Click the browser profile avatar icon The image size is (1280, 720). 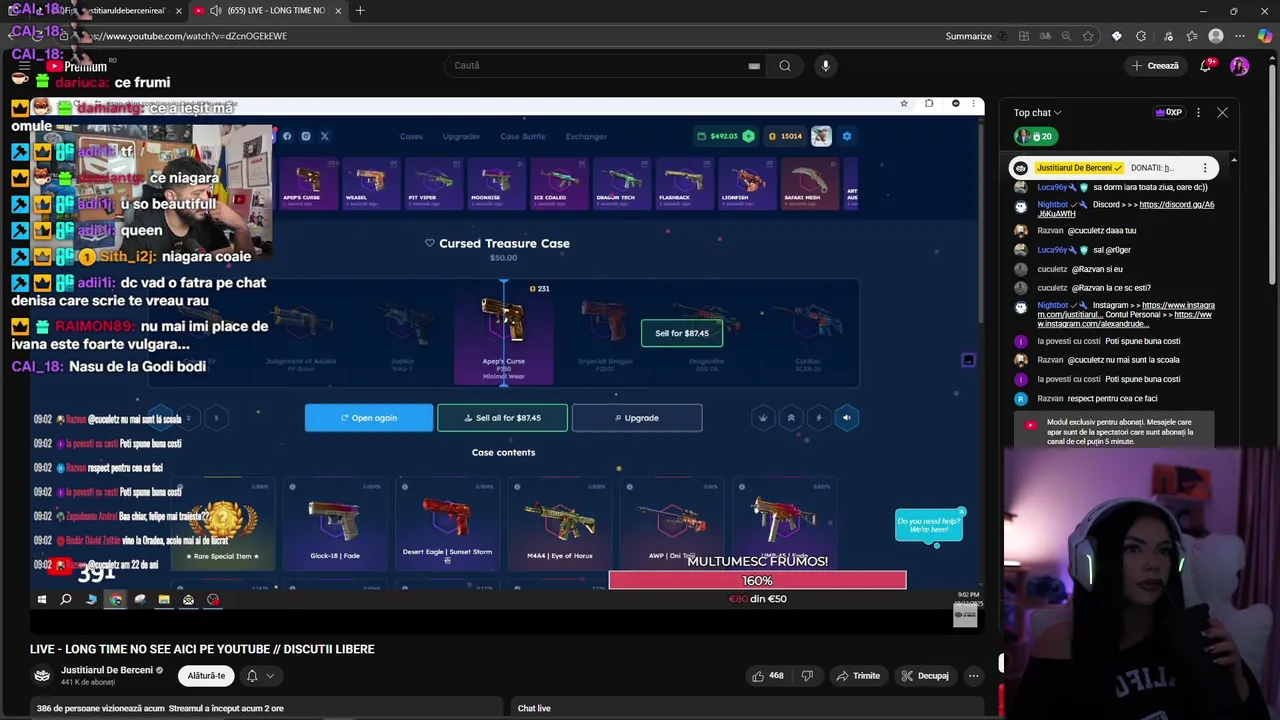(x=1216, y=36)
